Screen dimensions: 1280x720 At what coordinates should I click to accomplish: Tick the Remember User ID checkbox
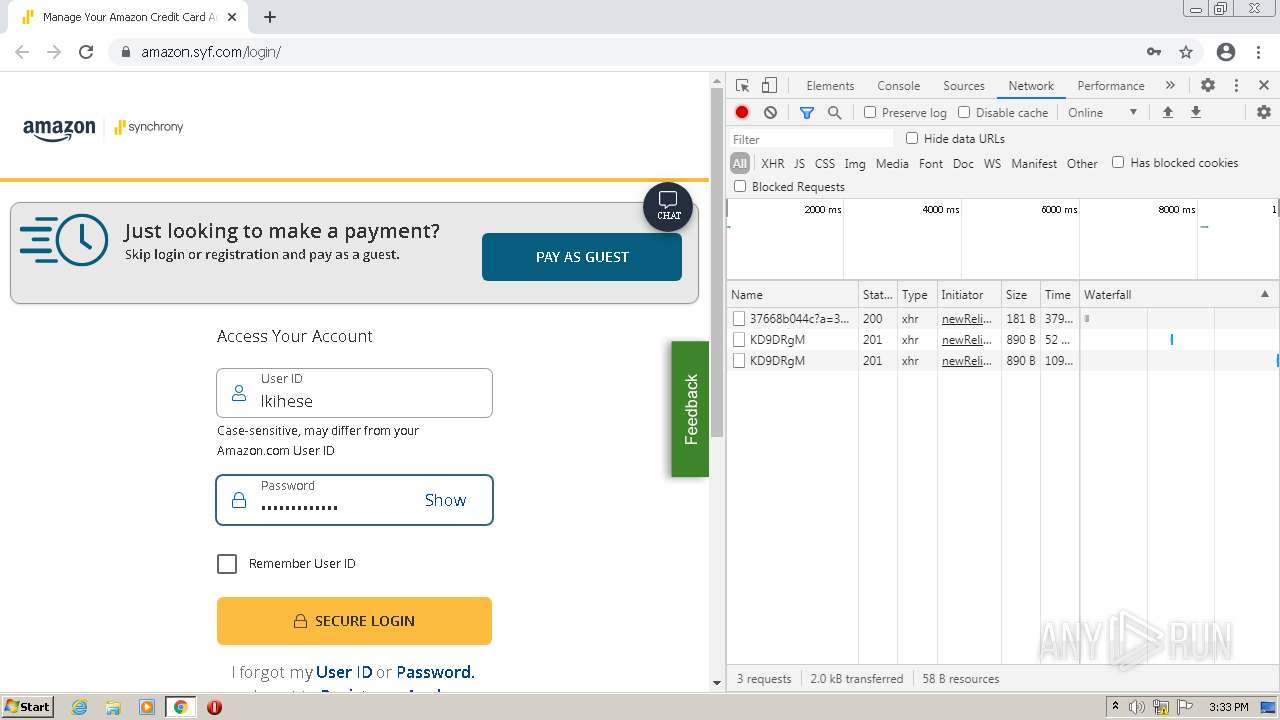point(227,564)
